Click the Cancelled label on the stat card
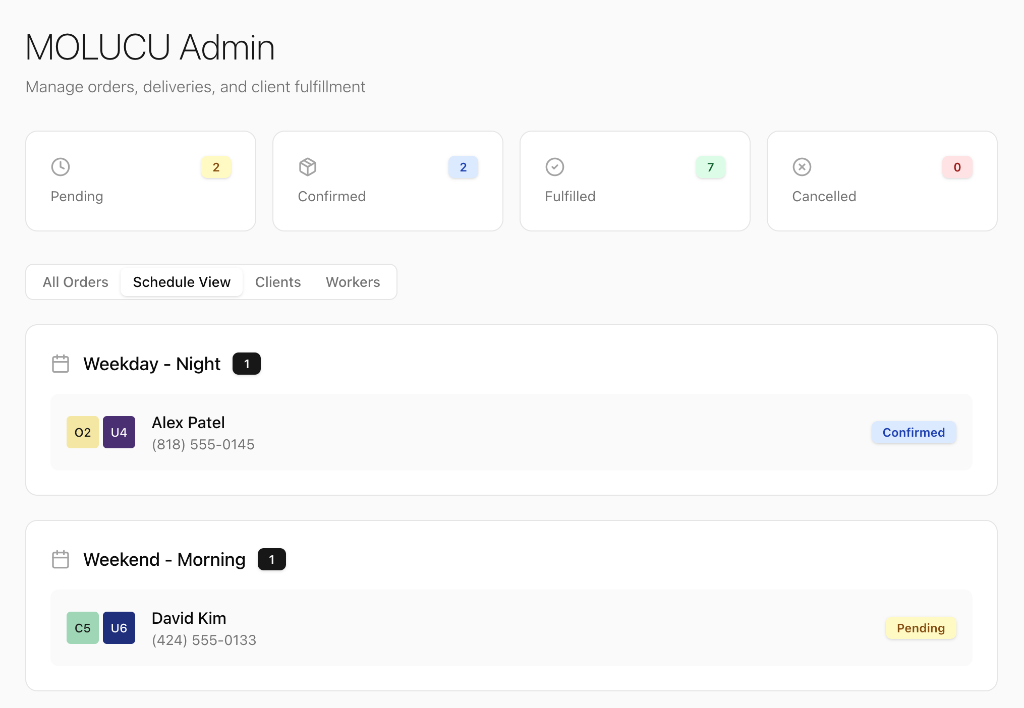Image resolution: width=1024 pixels, height=708 pixels. 824,197
